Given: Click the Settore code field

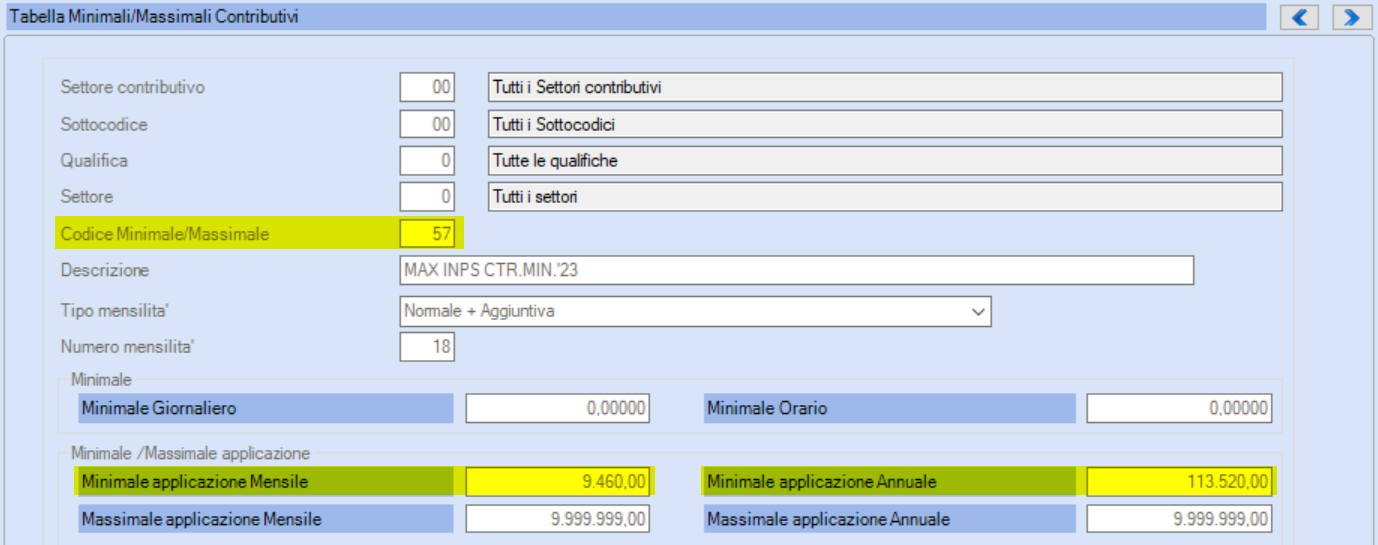Looking at the screenshot, I should [427, 197].
